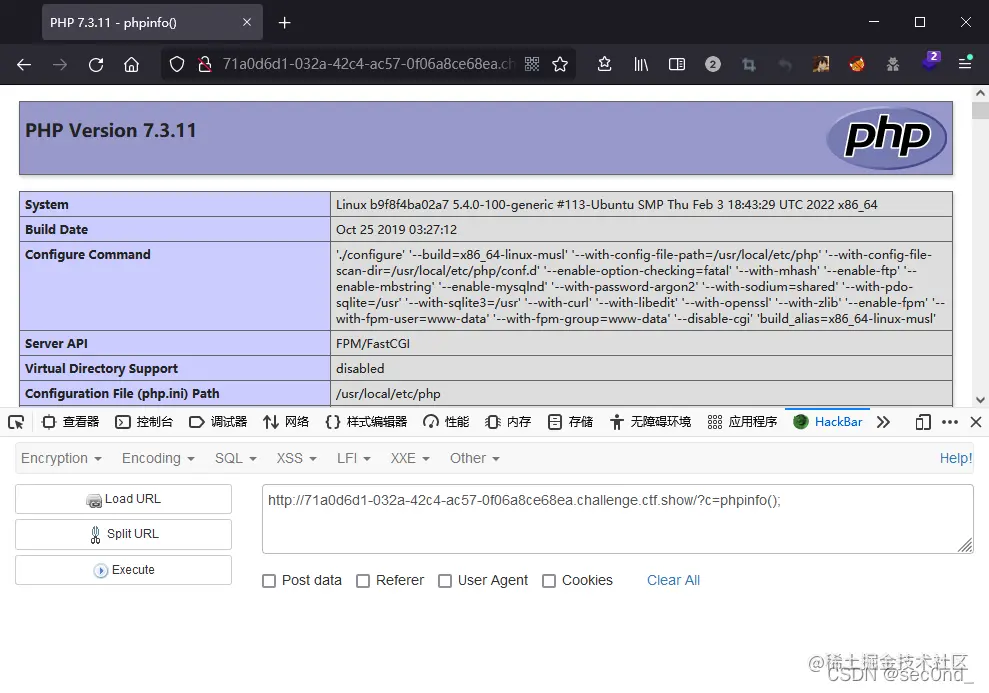Expand the Encryption dropdown

[61, 458]
